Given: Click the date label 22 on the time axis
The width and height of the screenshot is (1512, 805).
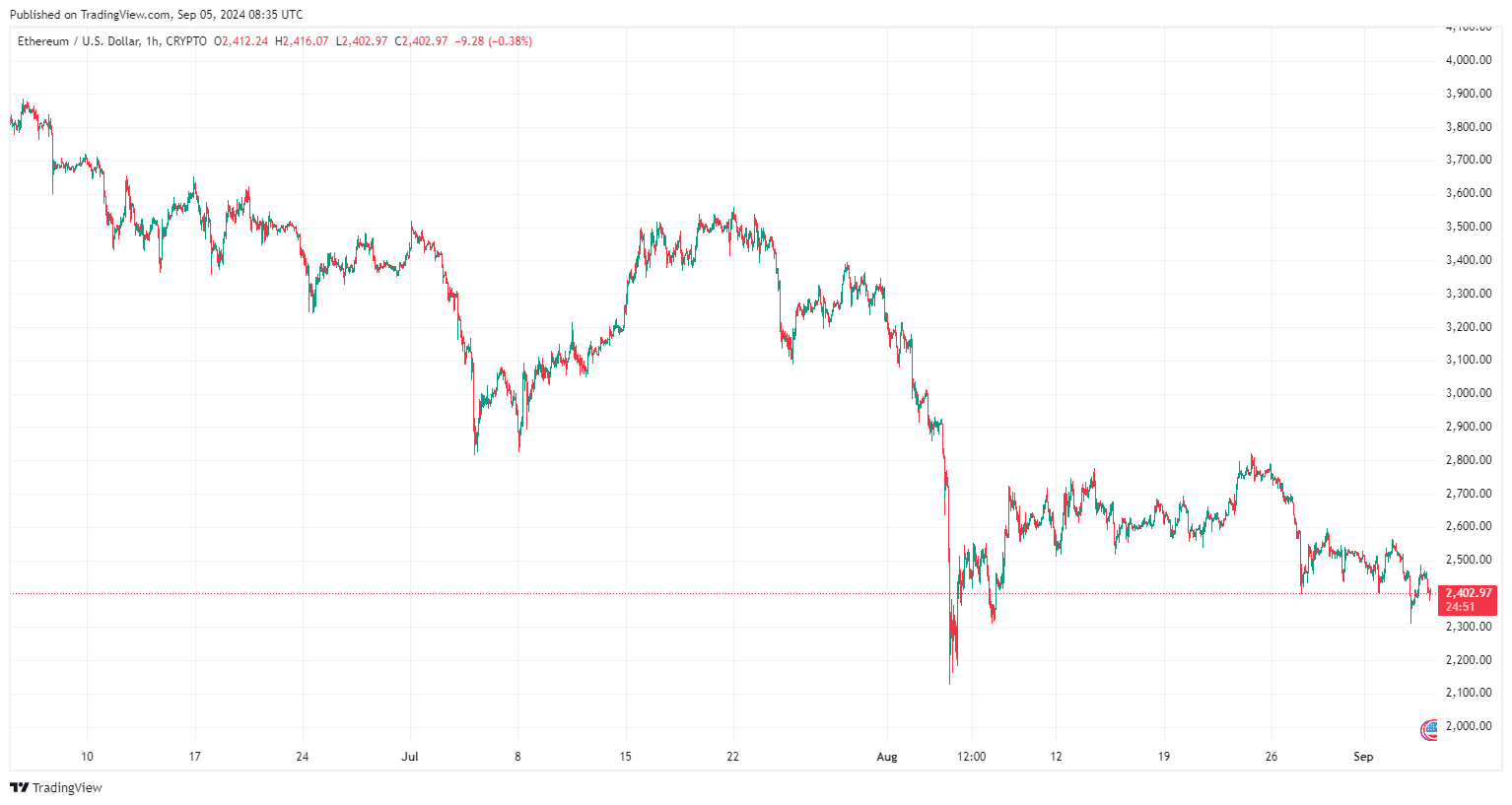Looking at the screenshot, I should click(733, 757).
